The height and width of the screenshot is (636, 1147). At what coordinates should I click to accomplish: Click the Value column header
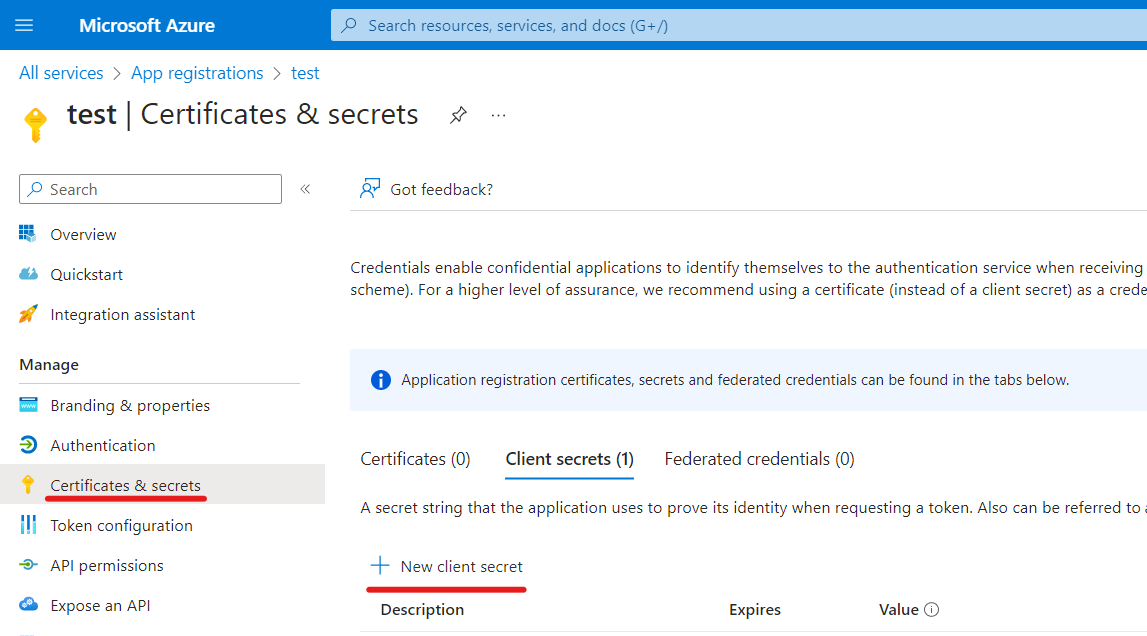(x=898, y=610)
